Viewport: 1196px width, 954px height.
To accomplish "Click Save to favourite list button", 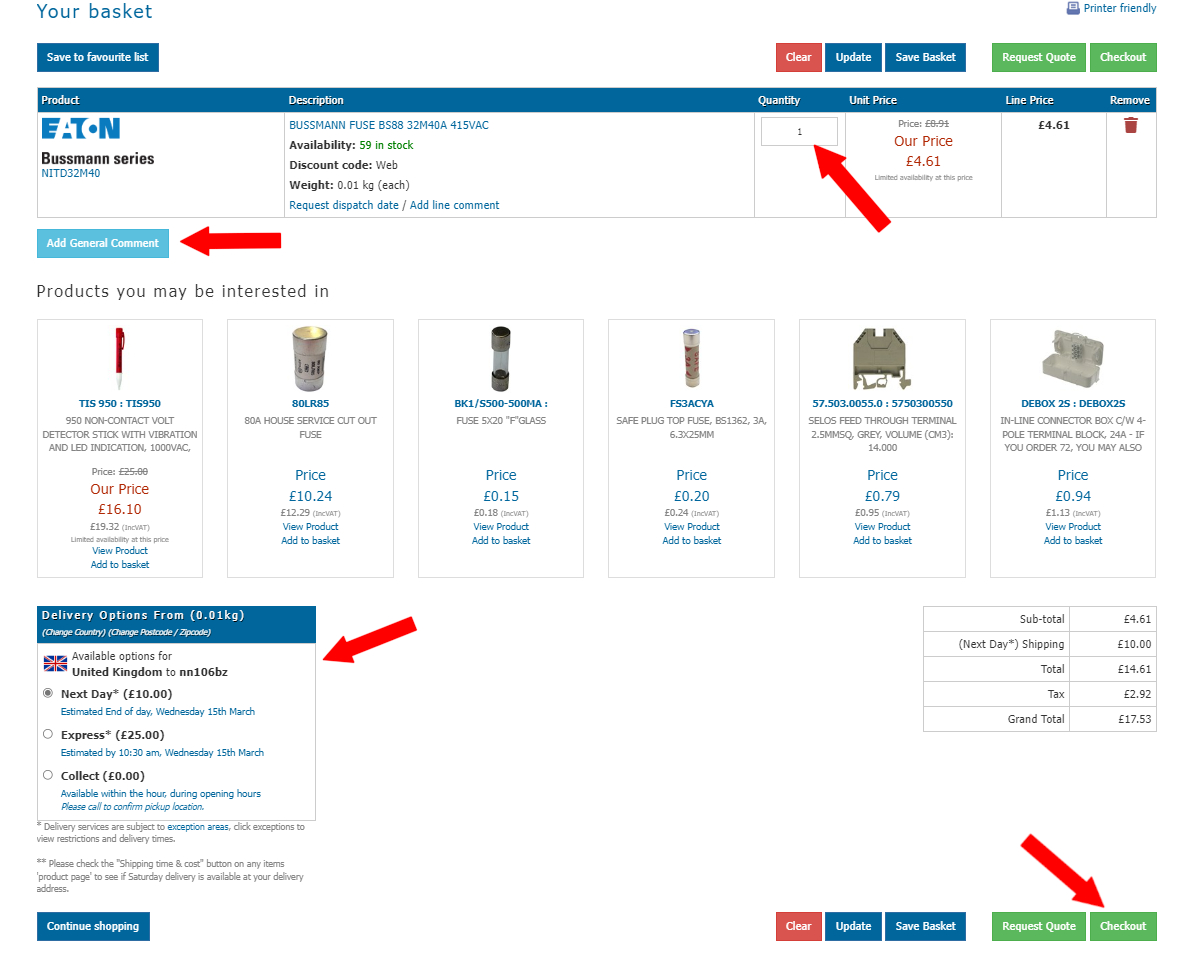I will pyautogui.click(x=98, y=57).
